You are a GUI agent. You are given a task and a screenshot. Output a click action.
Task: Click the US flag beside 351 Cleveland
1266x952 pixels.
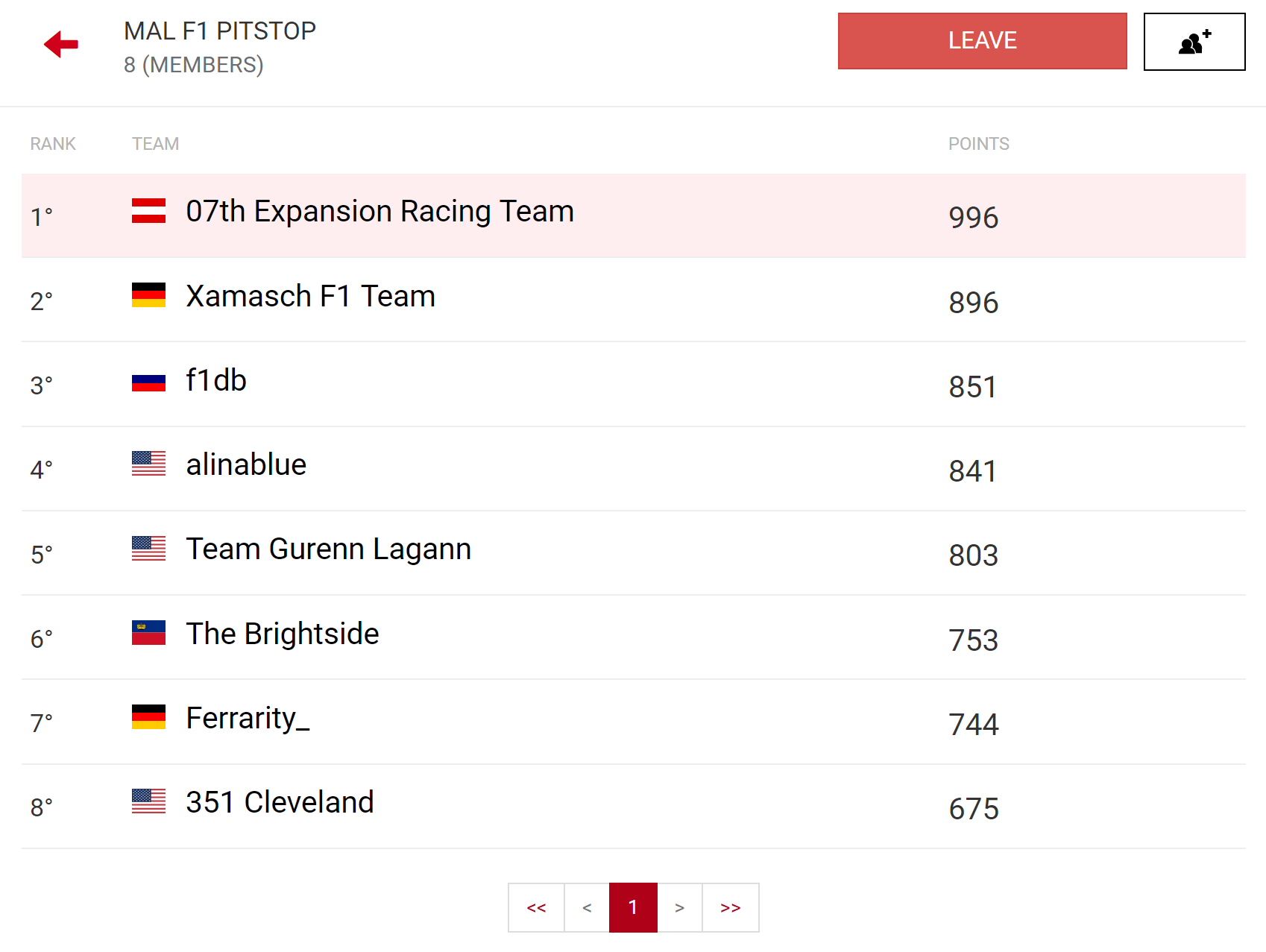coord(148,801)
